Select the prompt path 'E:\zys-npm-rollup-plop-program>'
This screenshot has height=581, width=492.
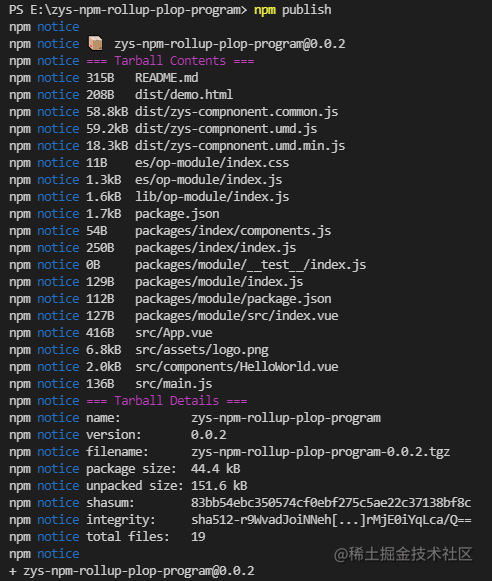(x=138, y=10)
